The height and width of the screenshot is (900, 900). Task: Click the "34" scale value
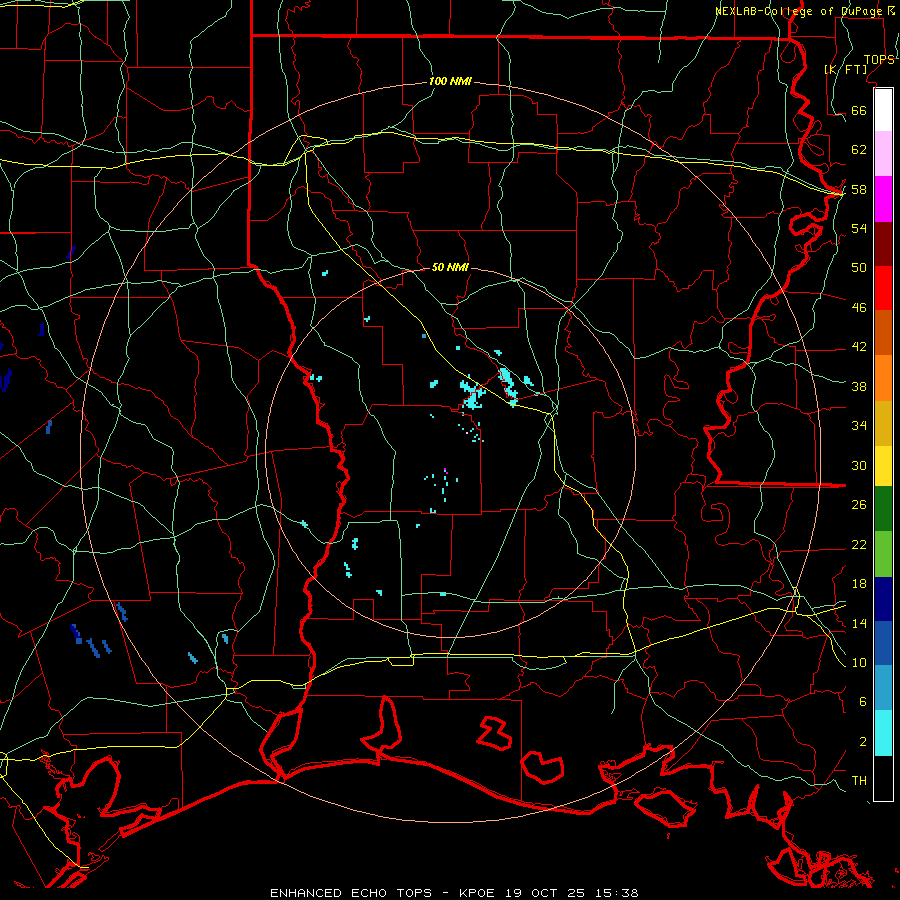pos(859,426)
